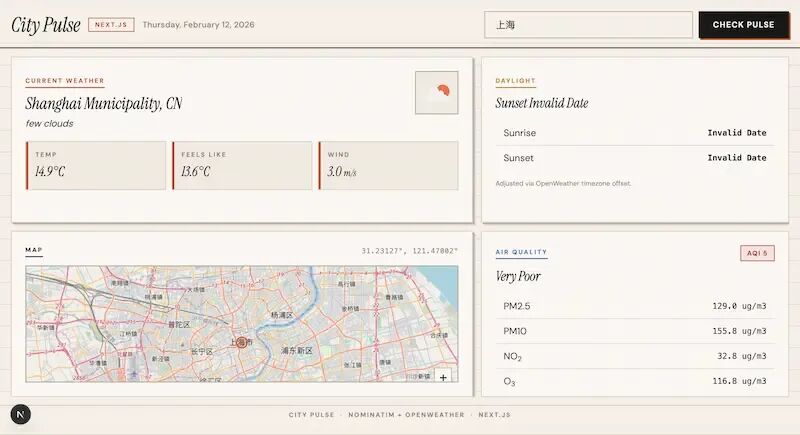Click the PM2.5 row label

pos(516,306)
